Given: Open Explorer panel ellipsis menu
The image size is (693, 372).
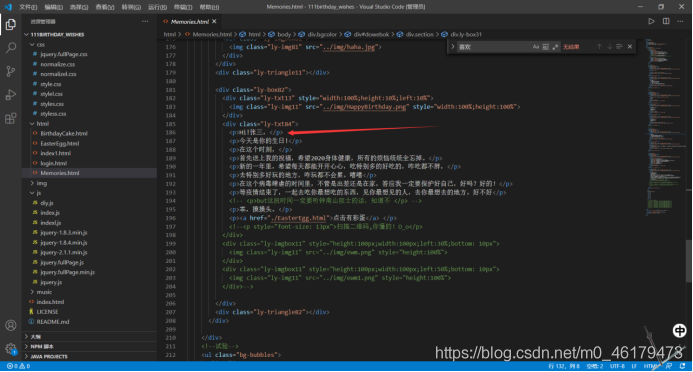Looking at the screenshot, I should pyautogui.click(x=145, y=21).
